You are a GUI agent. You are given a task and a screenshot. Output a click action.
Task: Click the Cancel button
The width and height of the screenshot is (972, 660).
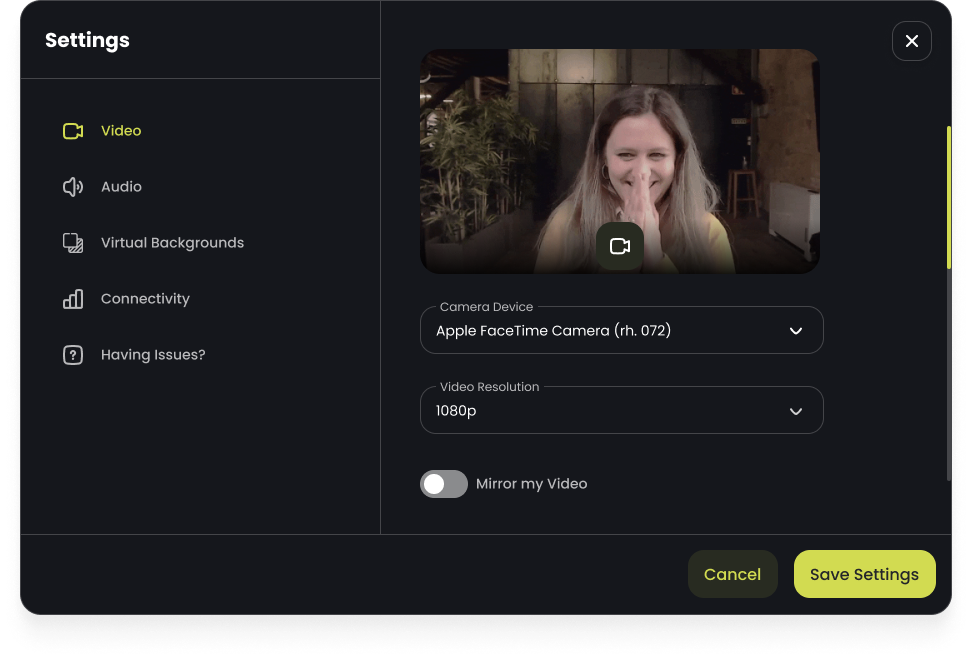732,574
